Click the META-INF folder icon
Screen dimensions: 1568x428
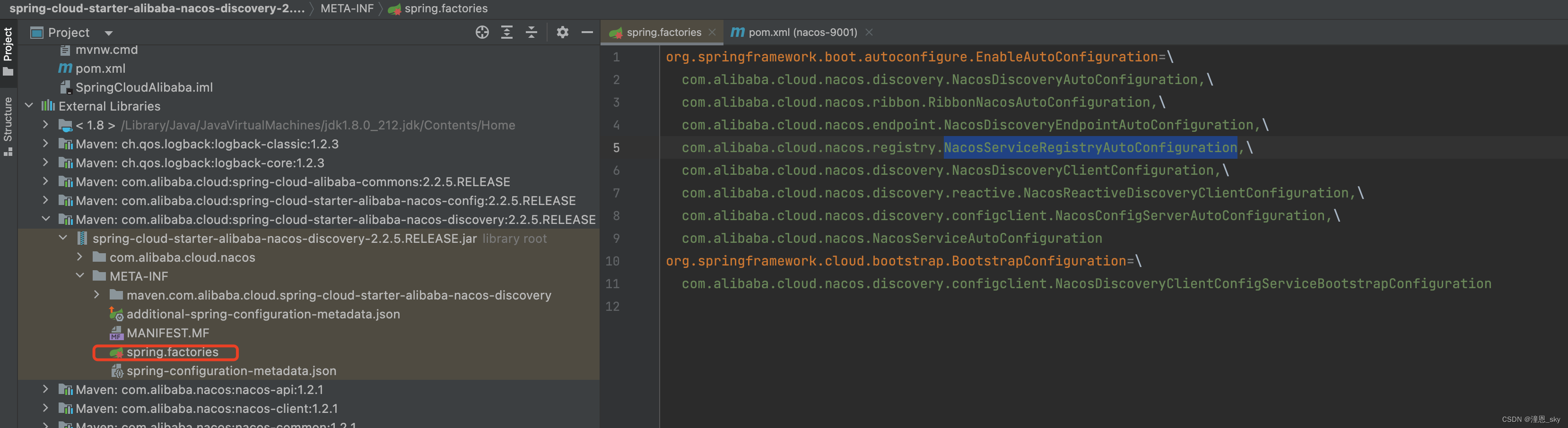click(x=99, y=276)
